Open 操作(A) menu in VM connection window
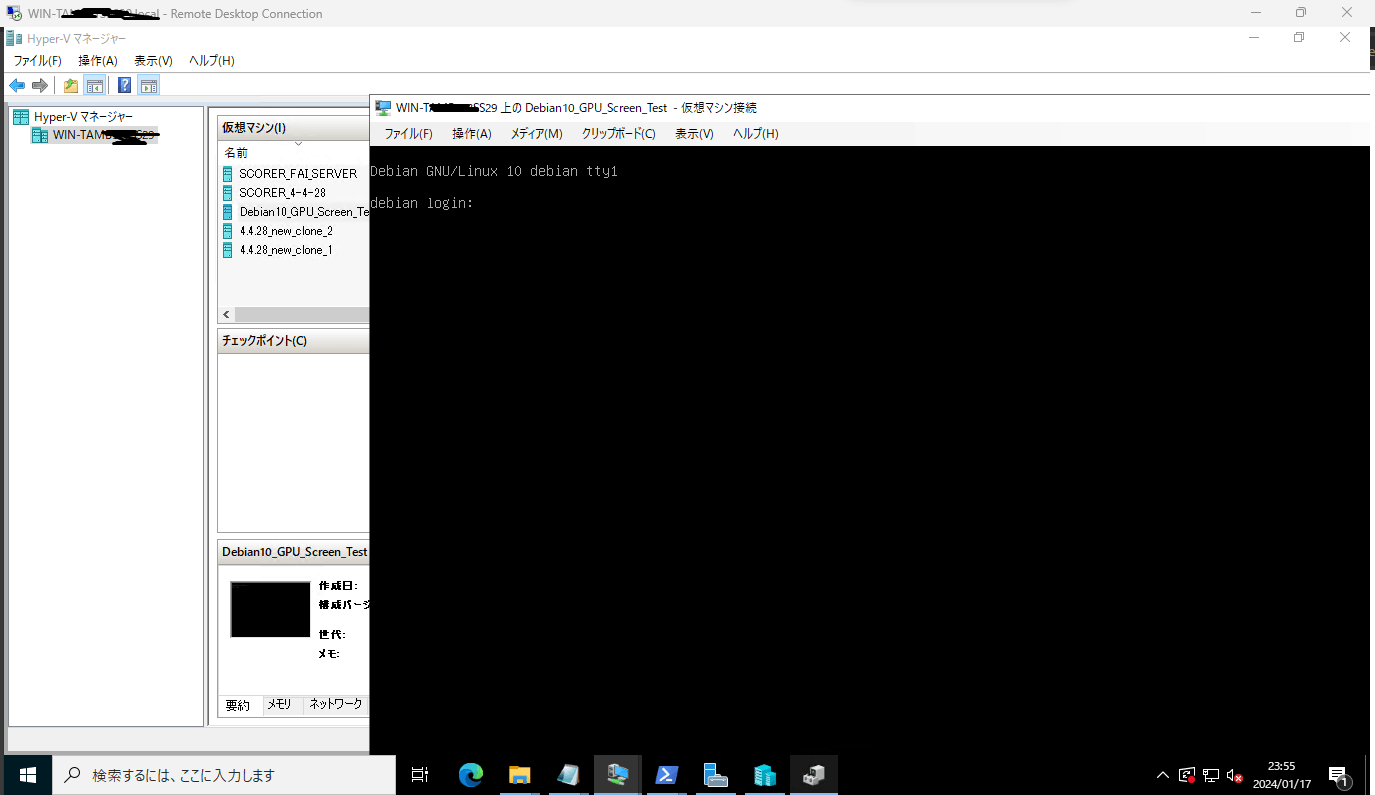This screenshot has height=795, width=1375. click(x=472, y=134)
